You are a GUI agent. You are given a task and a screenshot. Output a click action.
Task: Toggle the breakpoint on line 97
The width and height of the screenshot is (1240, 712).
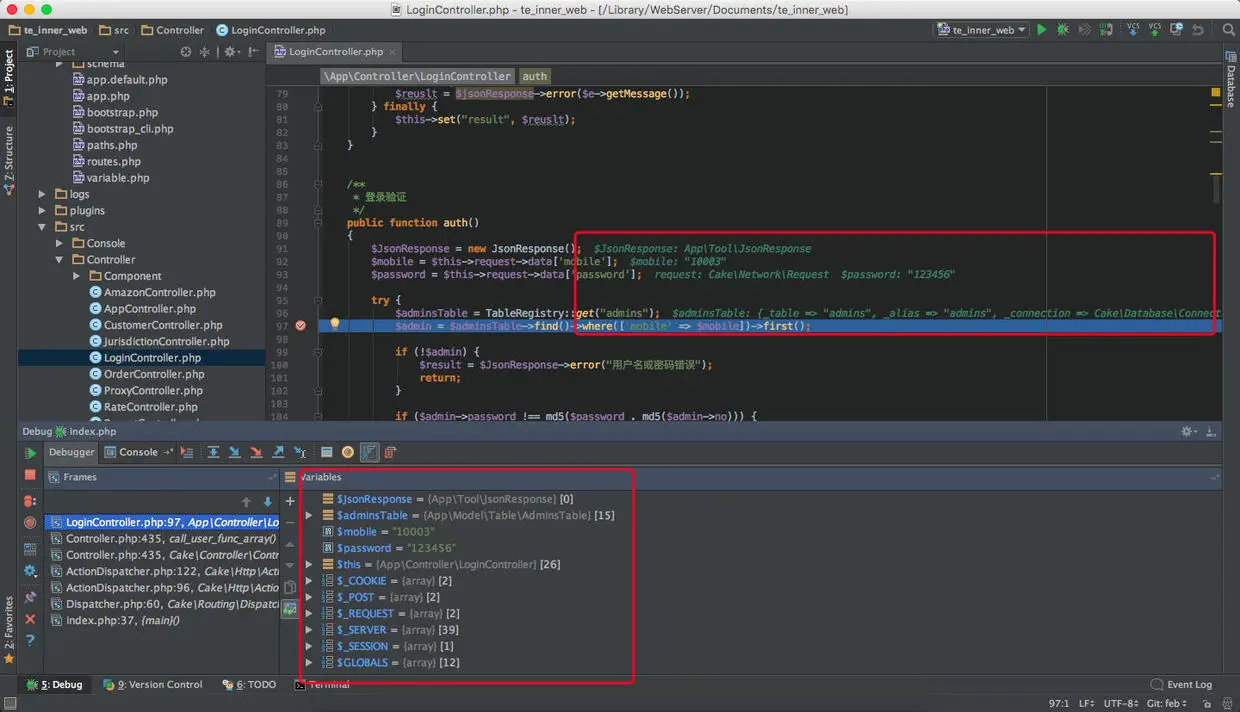(301, 325)
